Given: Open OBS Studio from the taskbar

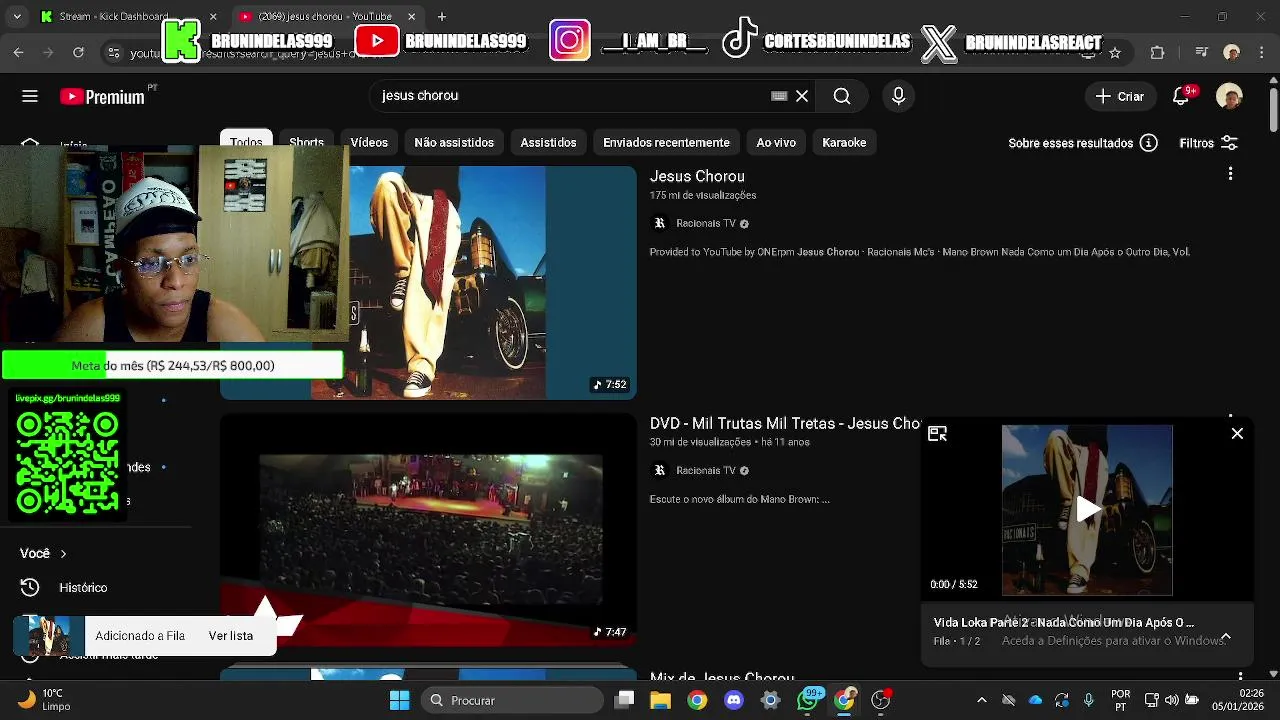Looking at the screenshot, I should (881, 700).
